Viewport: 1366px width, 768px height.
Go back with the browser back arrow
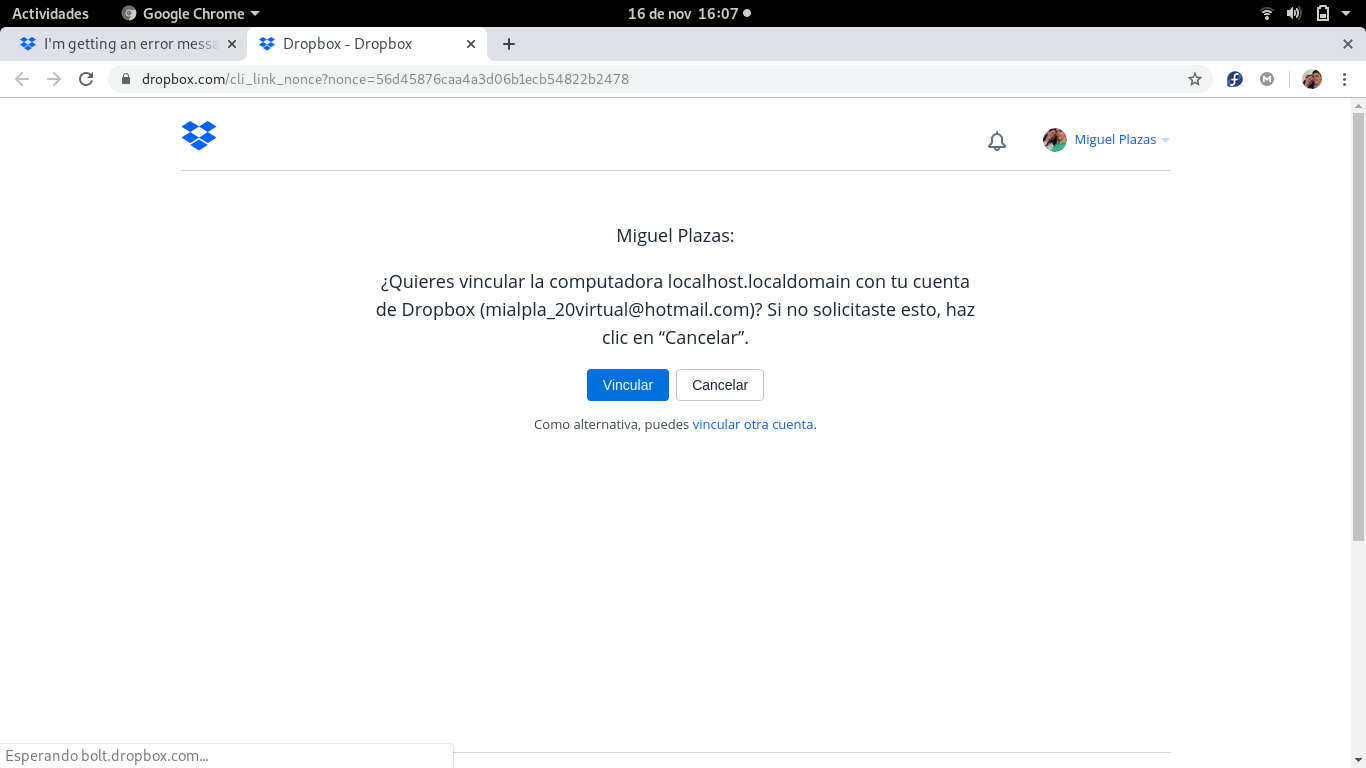point(22,79)
